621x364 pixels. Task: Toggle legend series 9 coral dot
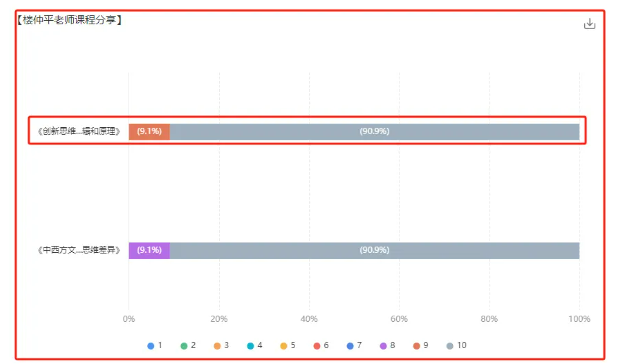pos(417,346)
